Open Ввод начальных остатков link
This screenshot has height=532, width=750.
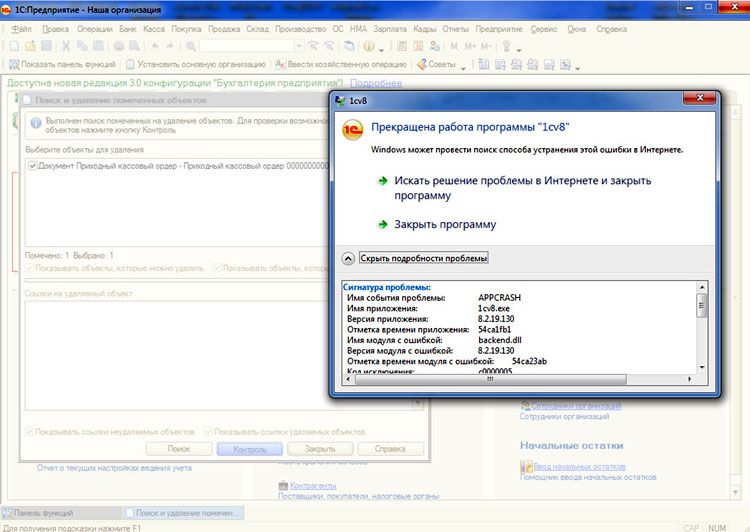579,466
